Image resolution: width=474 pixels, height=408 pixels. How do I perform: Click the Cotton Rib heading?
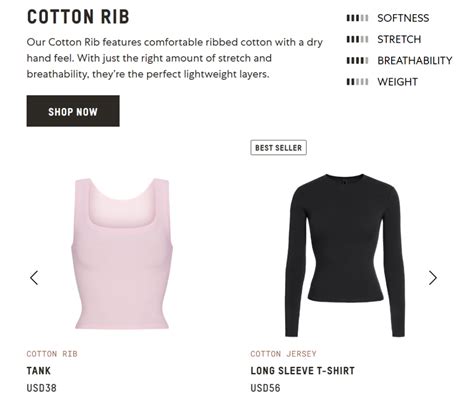coord(78,17)
